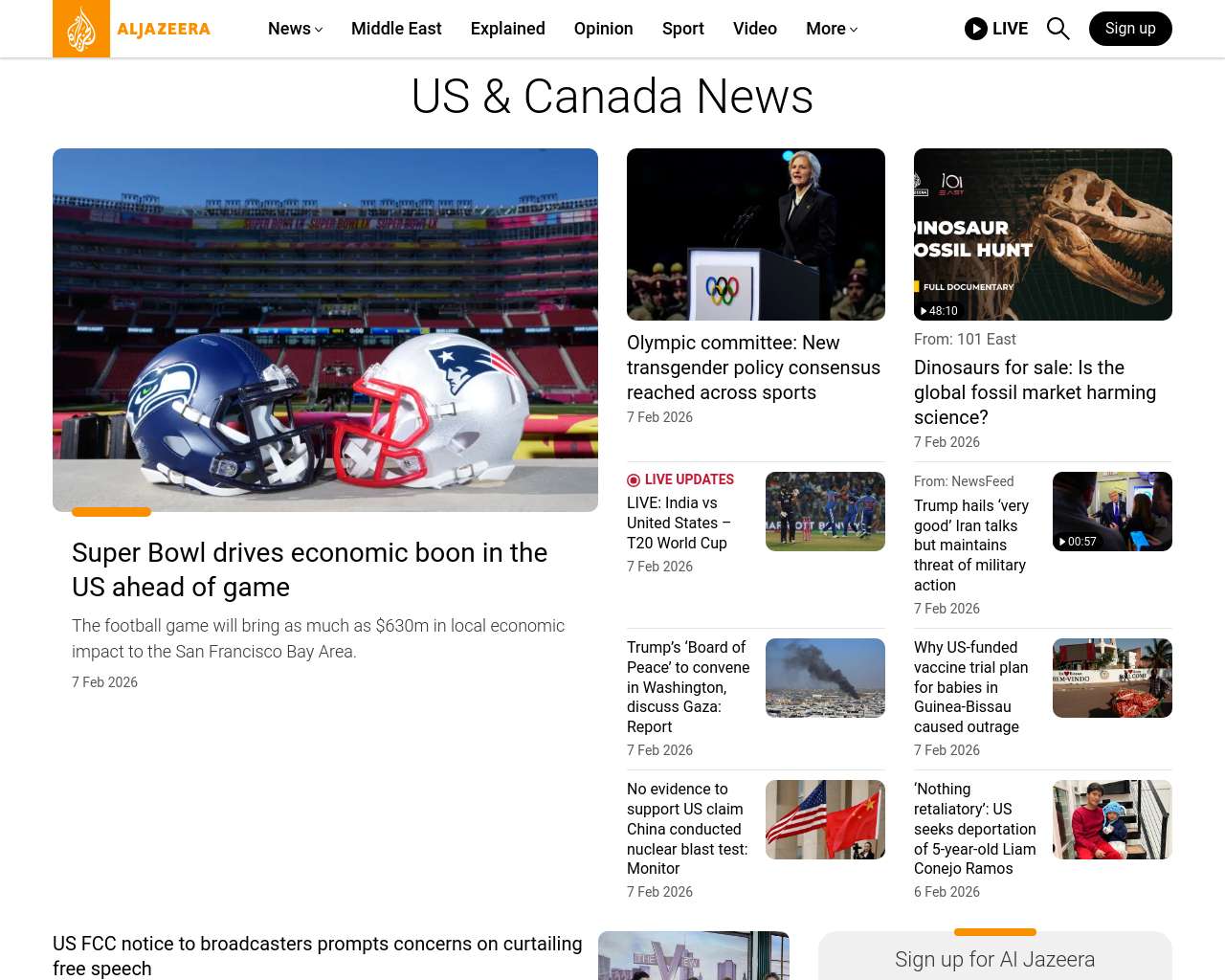This screenshot has height=980, width=1225.
Task: Read Liam Conejo Ramos deportation article
Action: [x=975, y=829]
